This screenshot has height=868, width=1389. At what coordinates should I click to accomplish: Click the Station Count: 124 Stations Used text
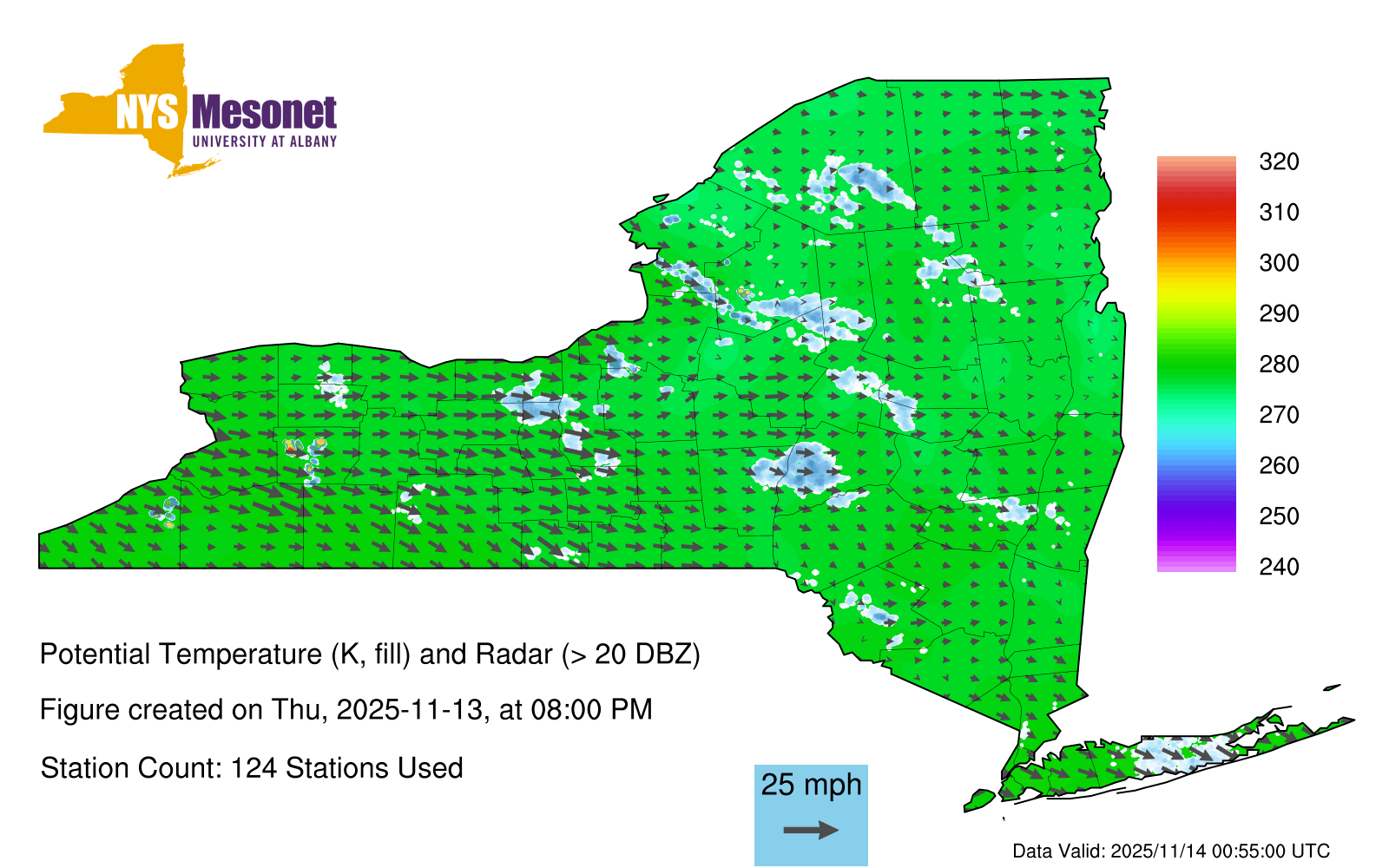[252, 768]
